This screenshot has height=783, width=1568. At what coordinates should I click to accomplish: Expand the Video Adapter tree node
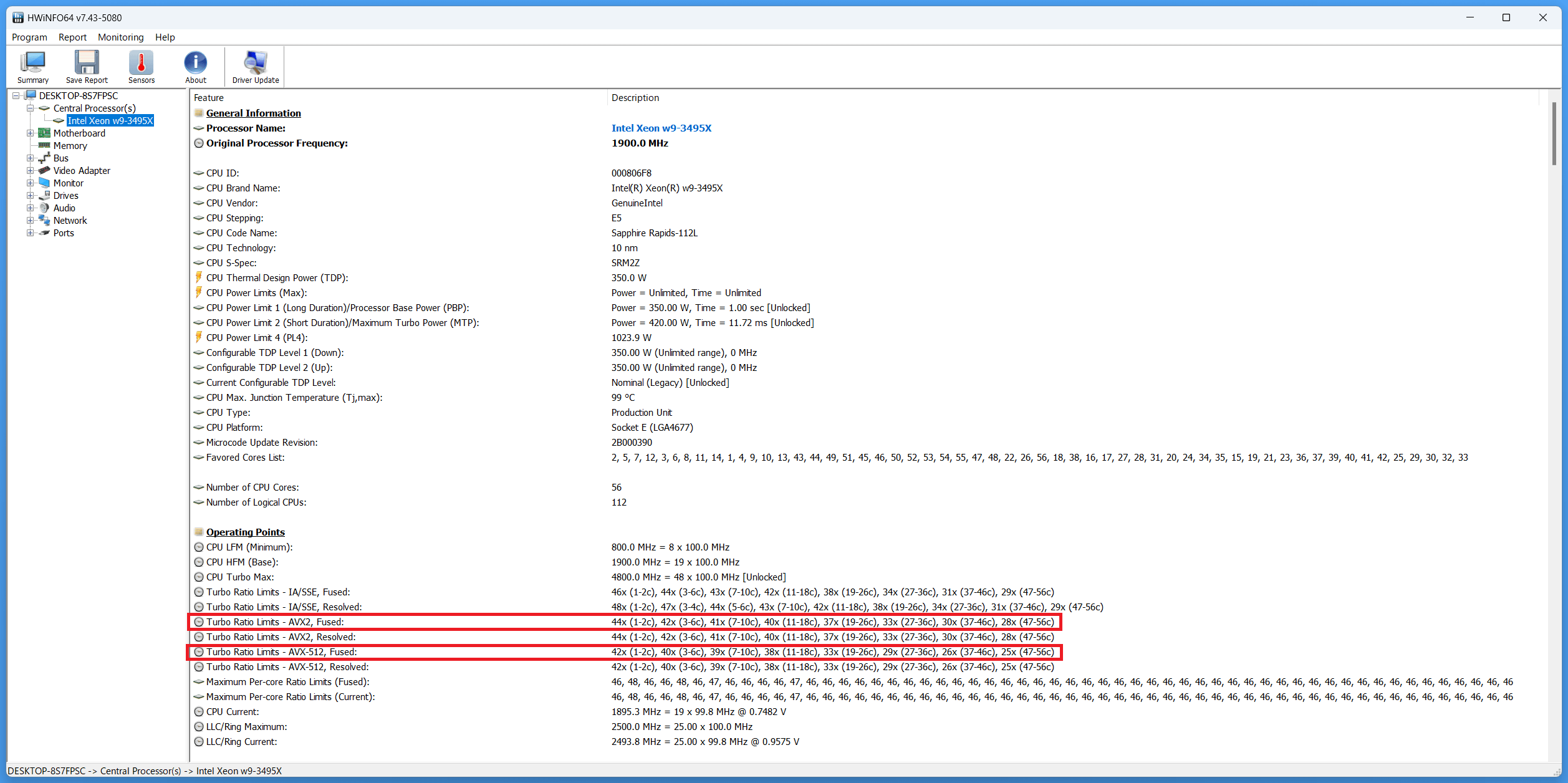30,170
